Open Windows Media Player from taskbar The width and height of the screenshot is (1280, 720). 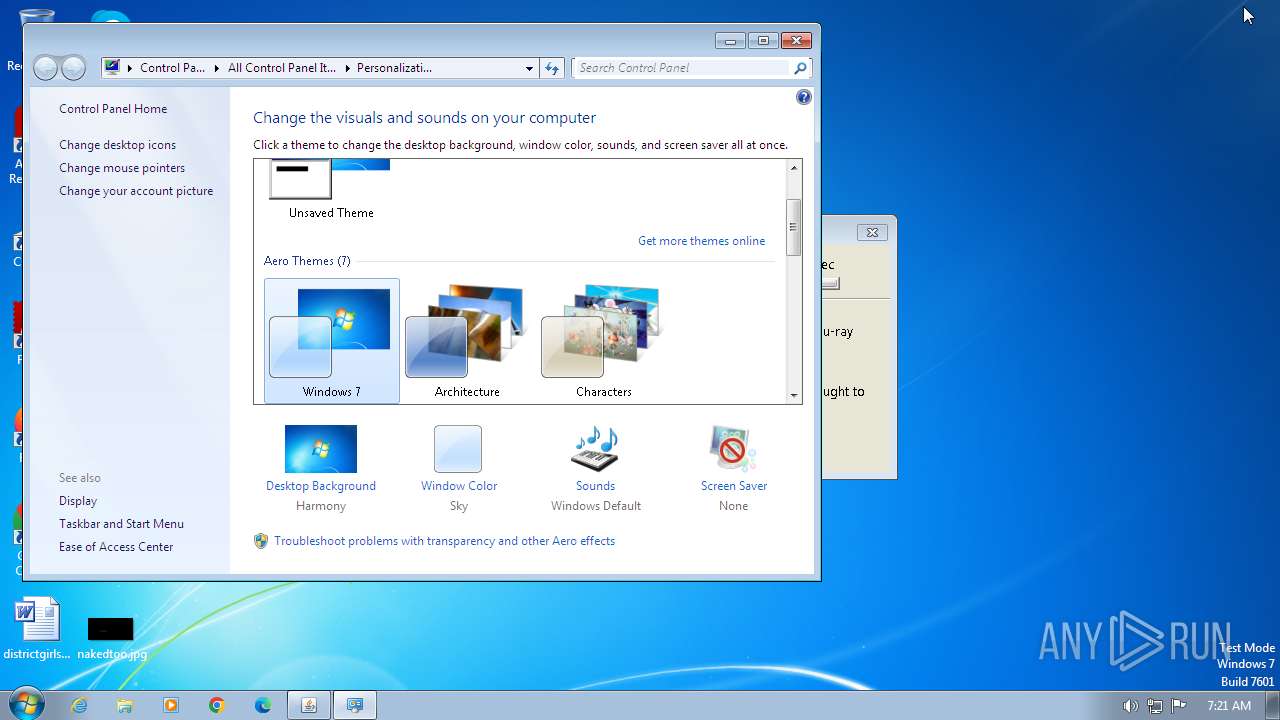(171, 705)
